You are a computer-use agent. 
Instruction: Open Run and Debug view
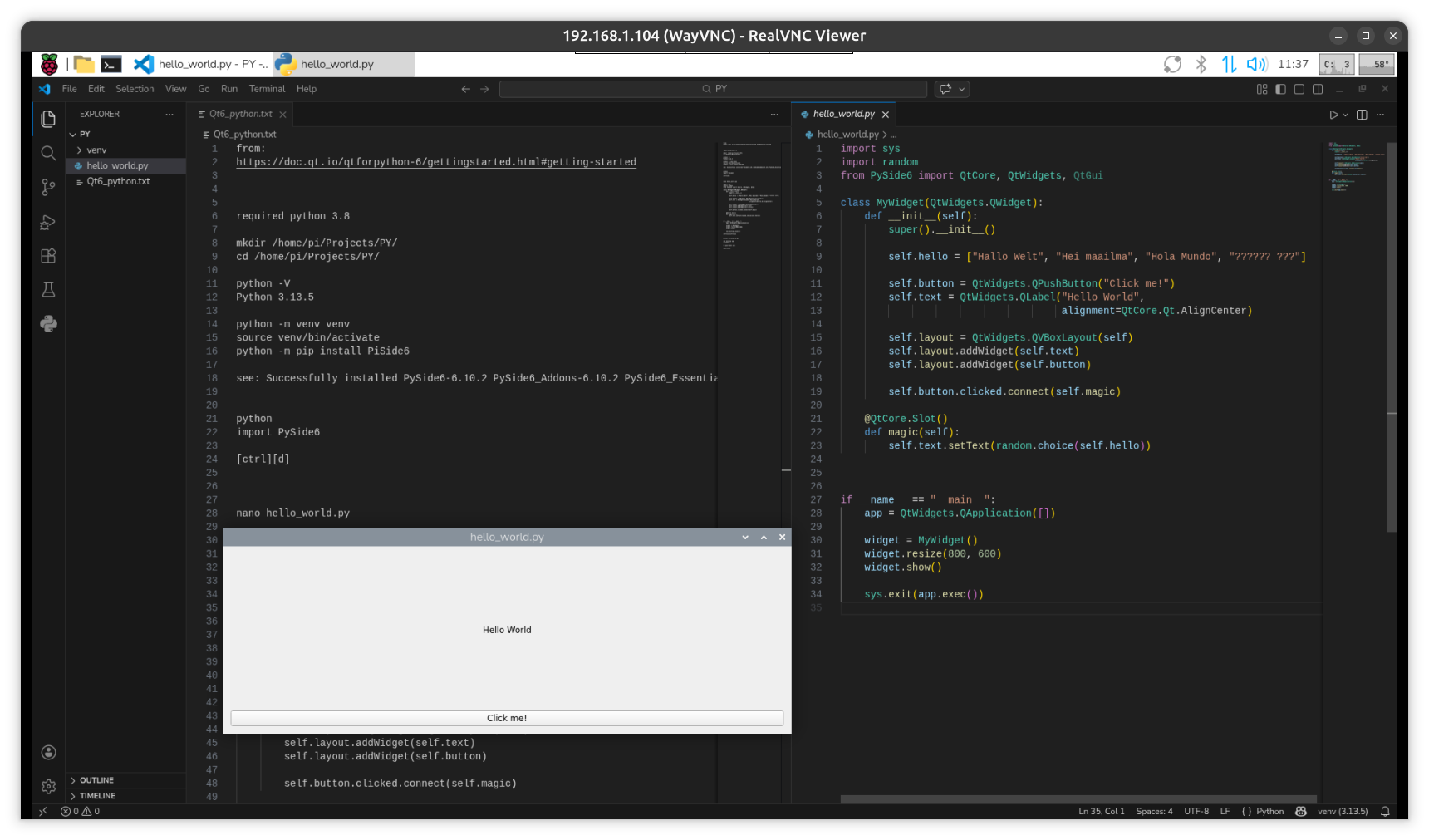(48, 223)
